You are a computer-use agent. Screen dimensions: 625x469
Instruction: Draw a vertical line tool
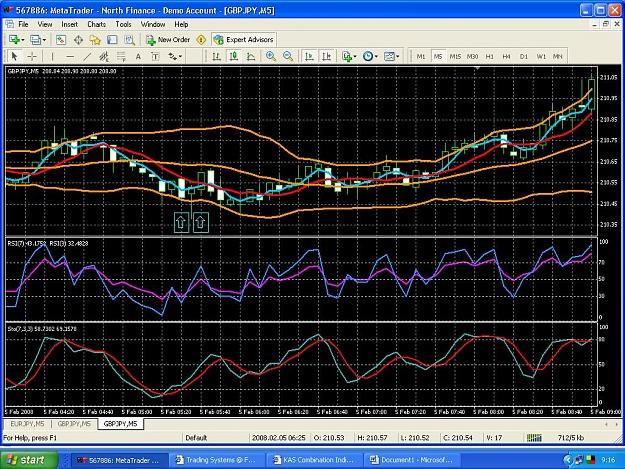click(x=52, y=57)
